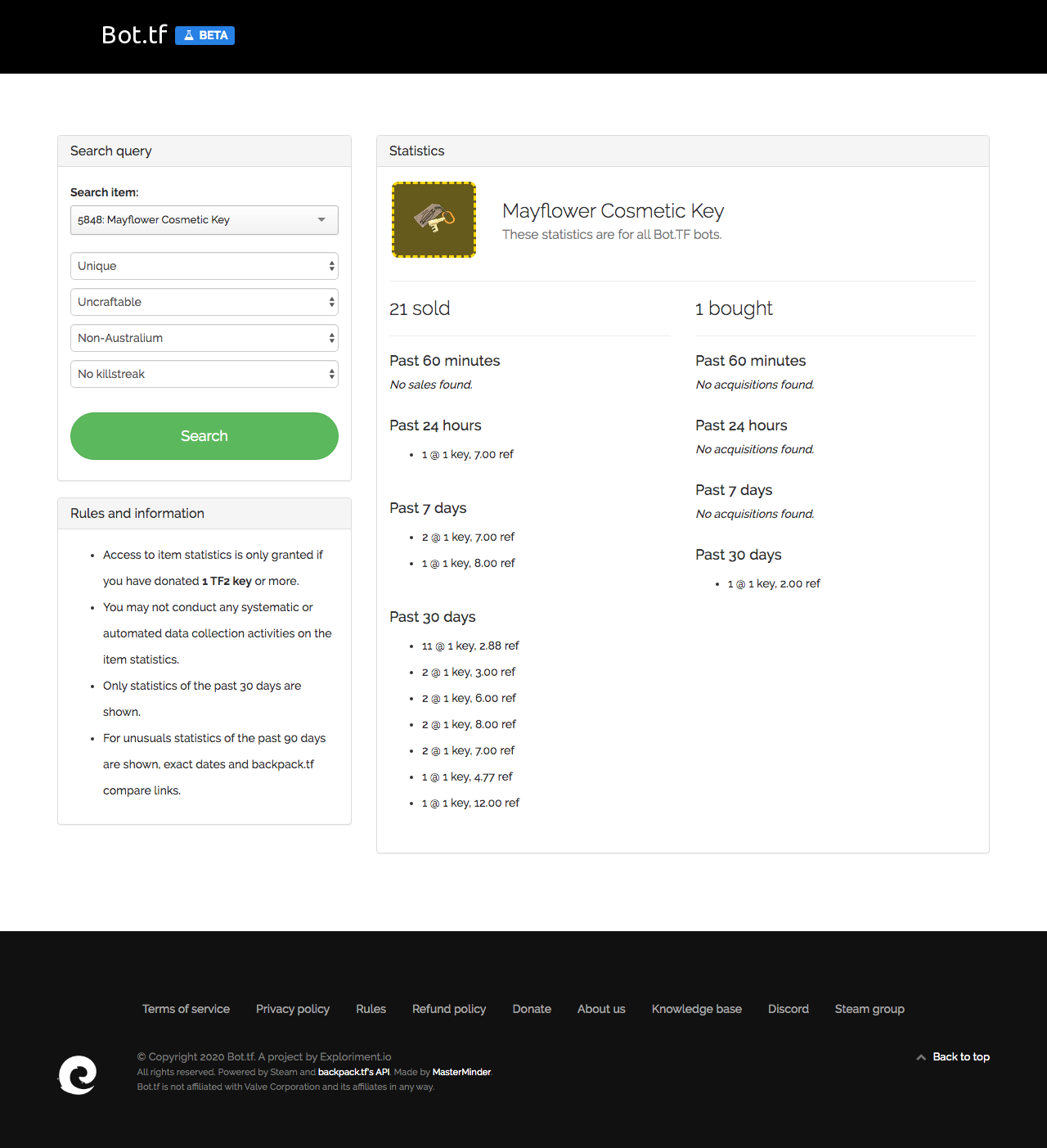Open the backpack.tf's API link
1047x1148 pixels.
[x=353, y=1072]
